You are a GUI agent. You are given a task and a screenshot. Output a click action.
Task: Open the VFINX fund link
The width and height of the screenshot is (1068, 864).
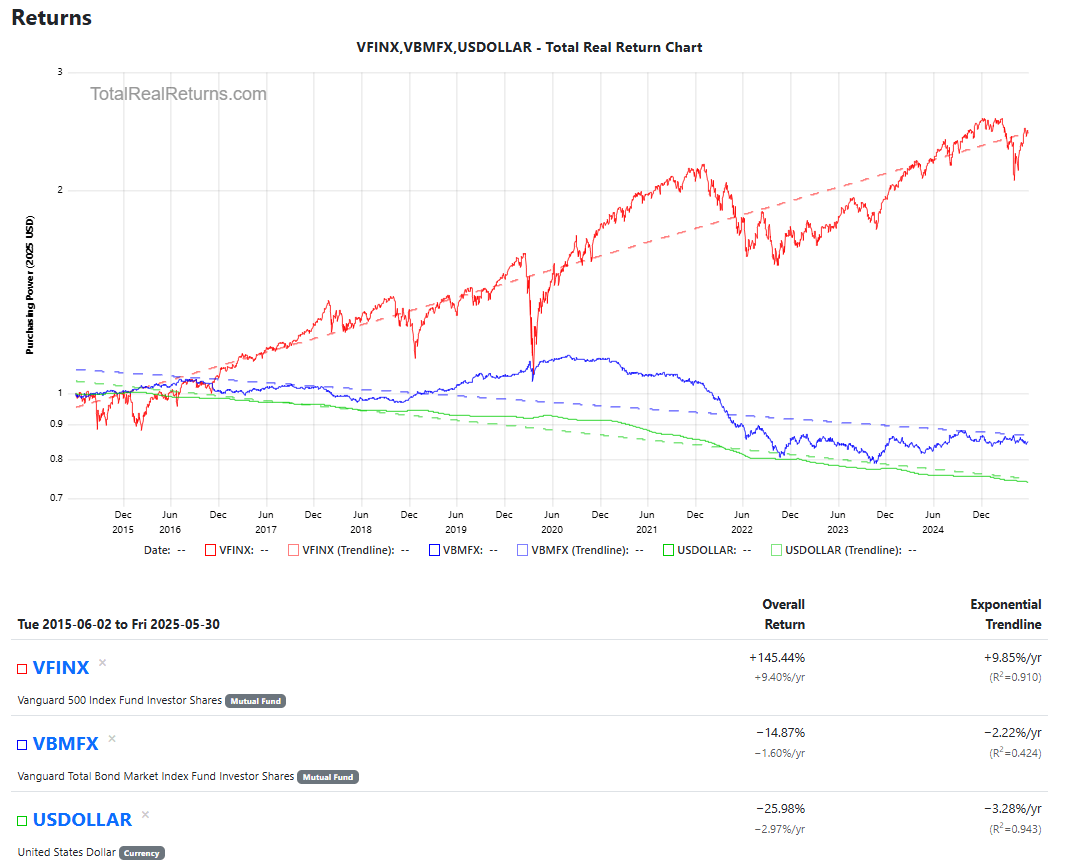coord(61,668)
